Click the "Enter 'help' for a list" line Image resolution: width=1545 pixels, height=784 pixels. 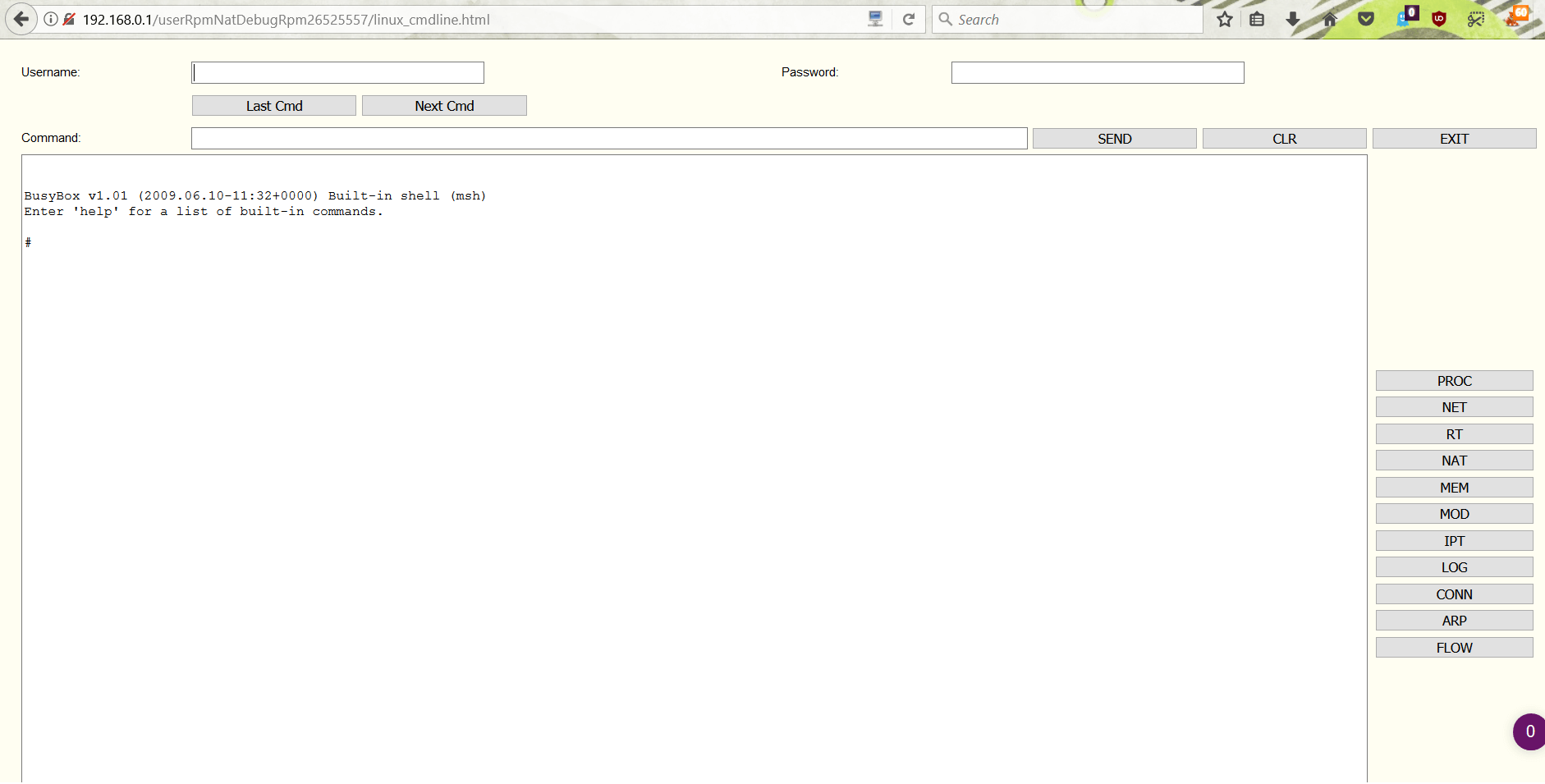[204, 211]
